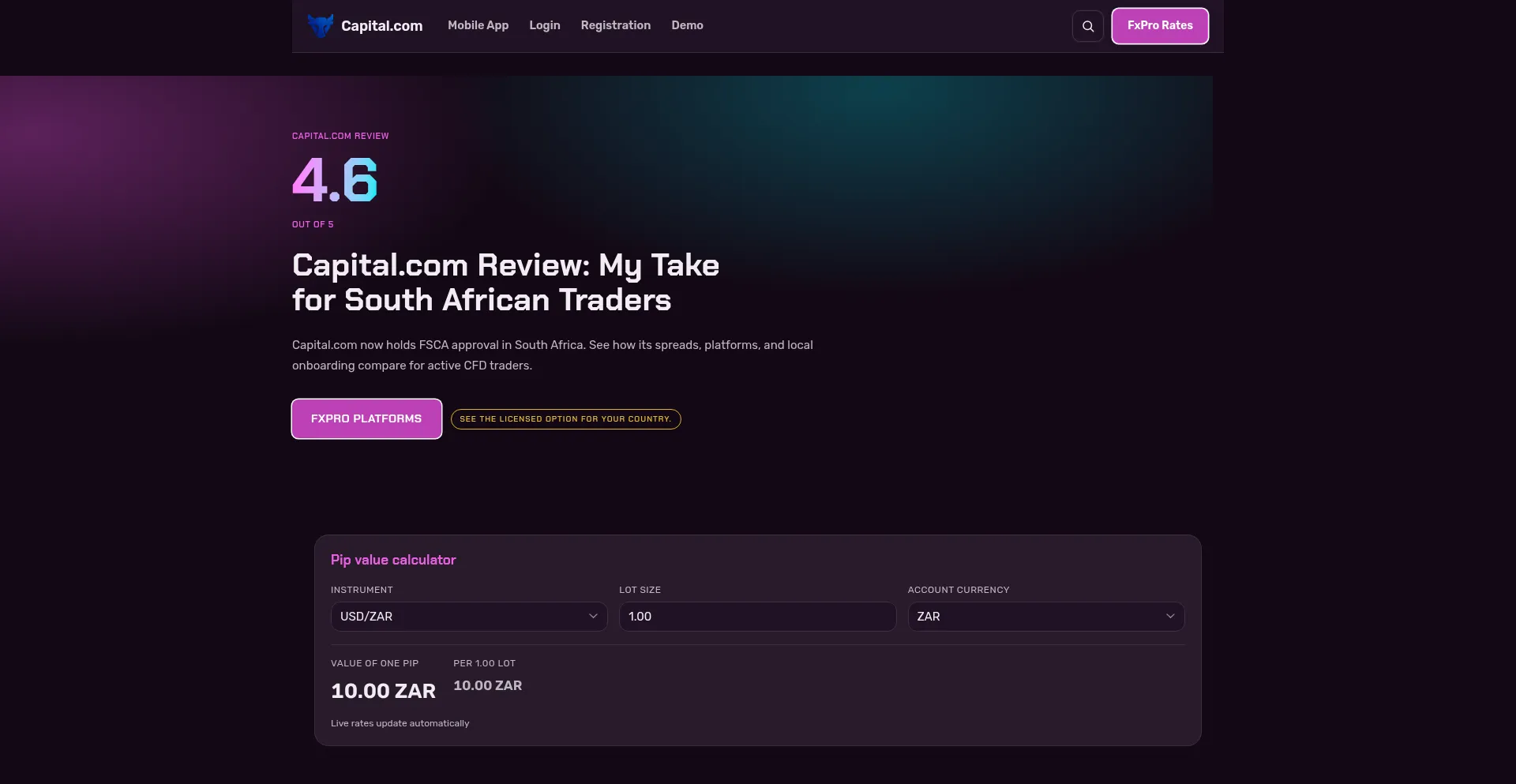The image size is (1516, 784).
Task: Click the Capital.com bull logo icon
Action: coord(321,26)
